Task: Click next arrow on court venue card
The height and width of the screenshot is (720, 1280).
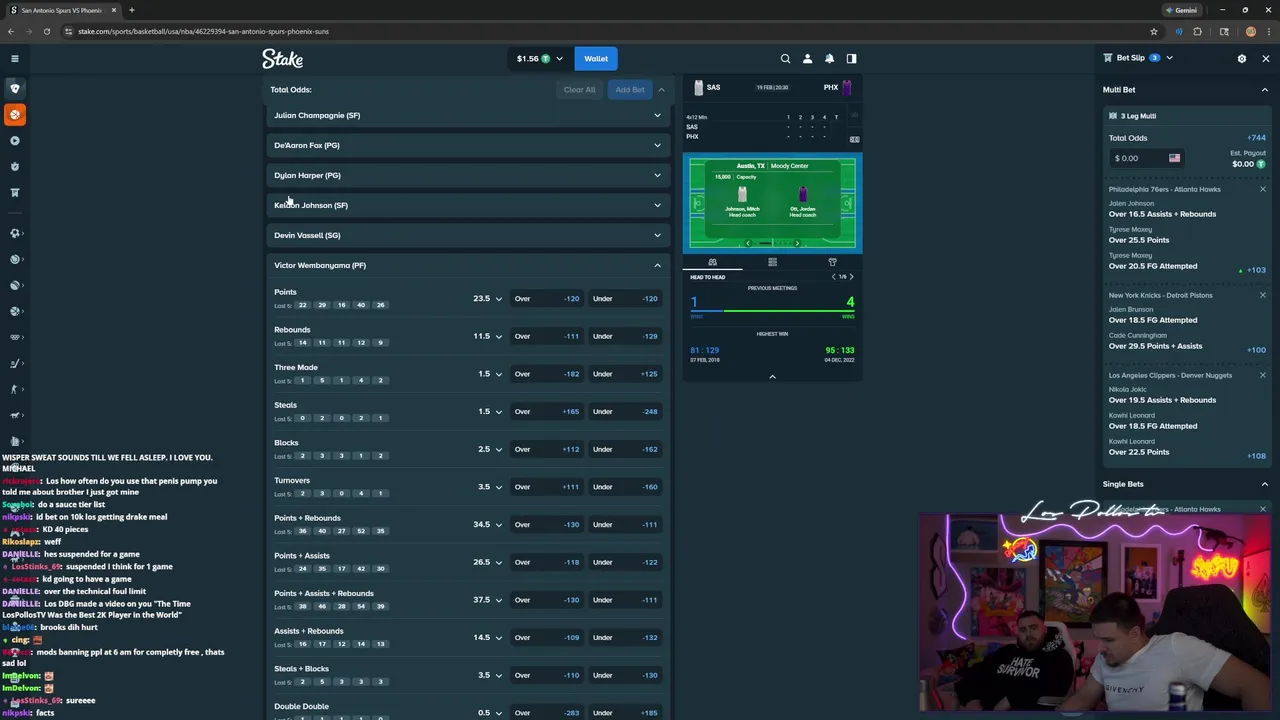Action: [797, 243]
